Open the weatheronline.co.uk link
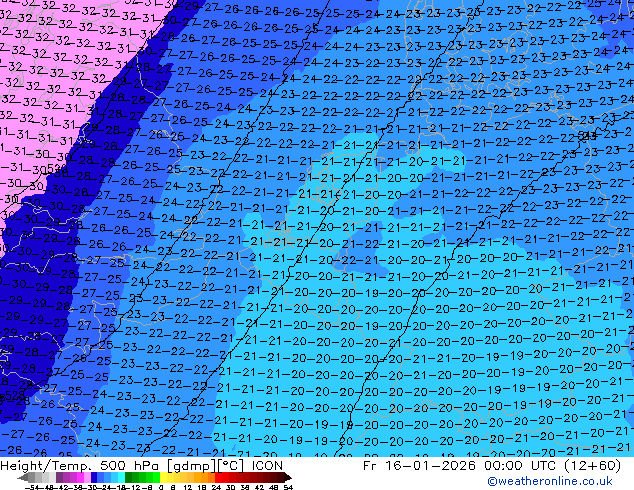The width and height of the screenshot is (634, 490). coord(550,481)
